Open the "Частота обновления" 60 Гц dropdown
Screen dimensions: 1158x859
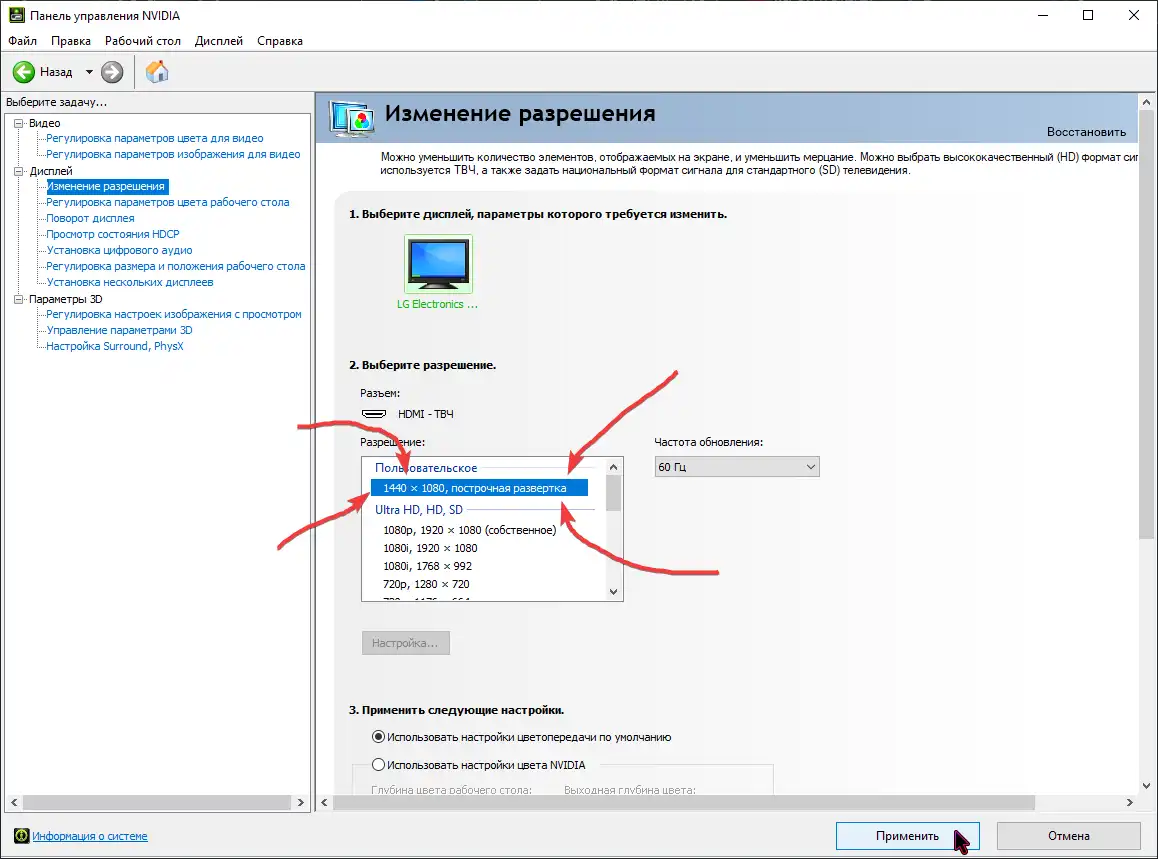pos(737,467)
